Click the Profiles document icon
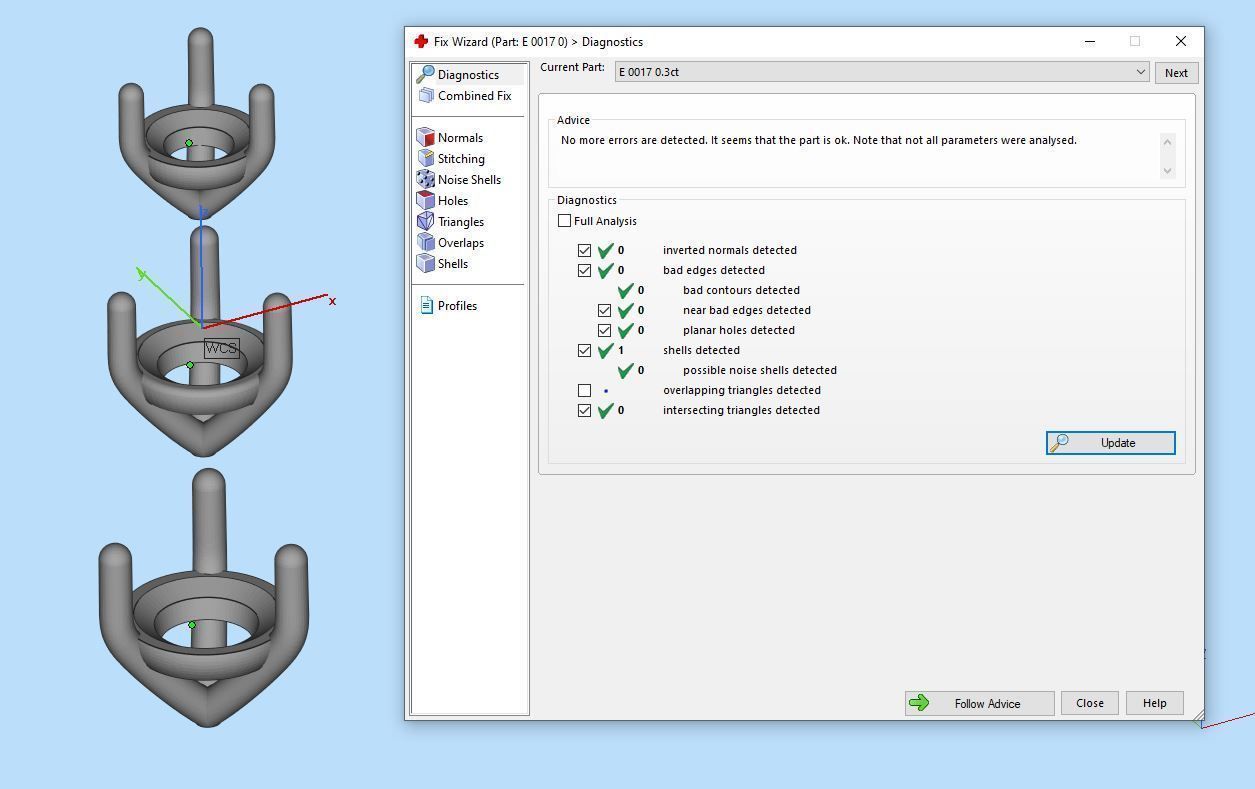Viewport: 1255px width, 789px height. 427,305
